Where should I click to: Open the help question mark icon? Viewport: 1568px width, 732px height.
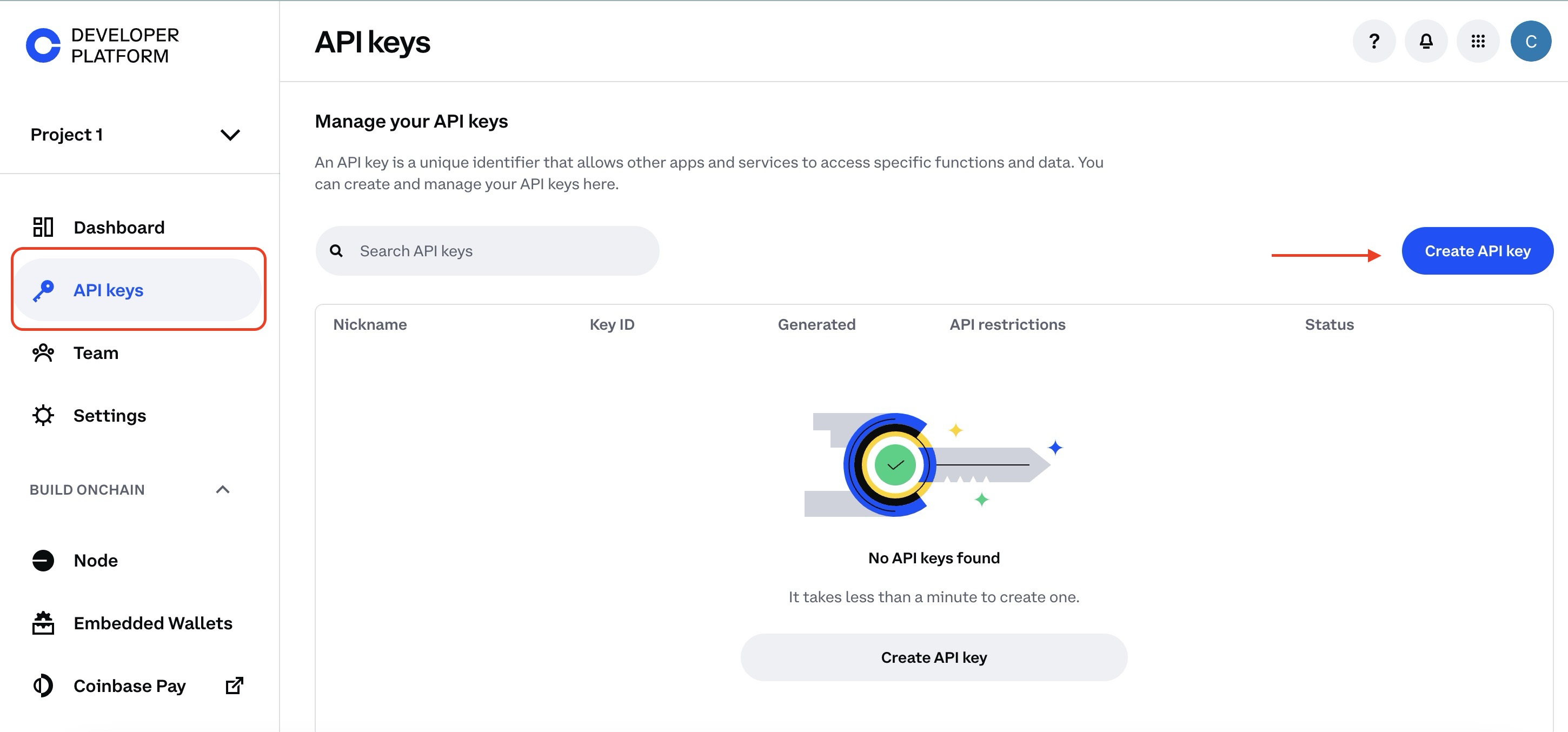pyautogui.click(x=1374, y=42)
